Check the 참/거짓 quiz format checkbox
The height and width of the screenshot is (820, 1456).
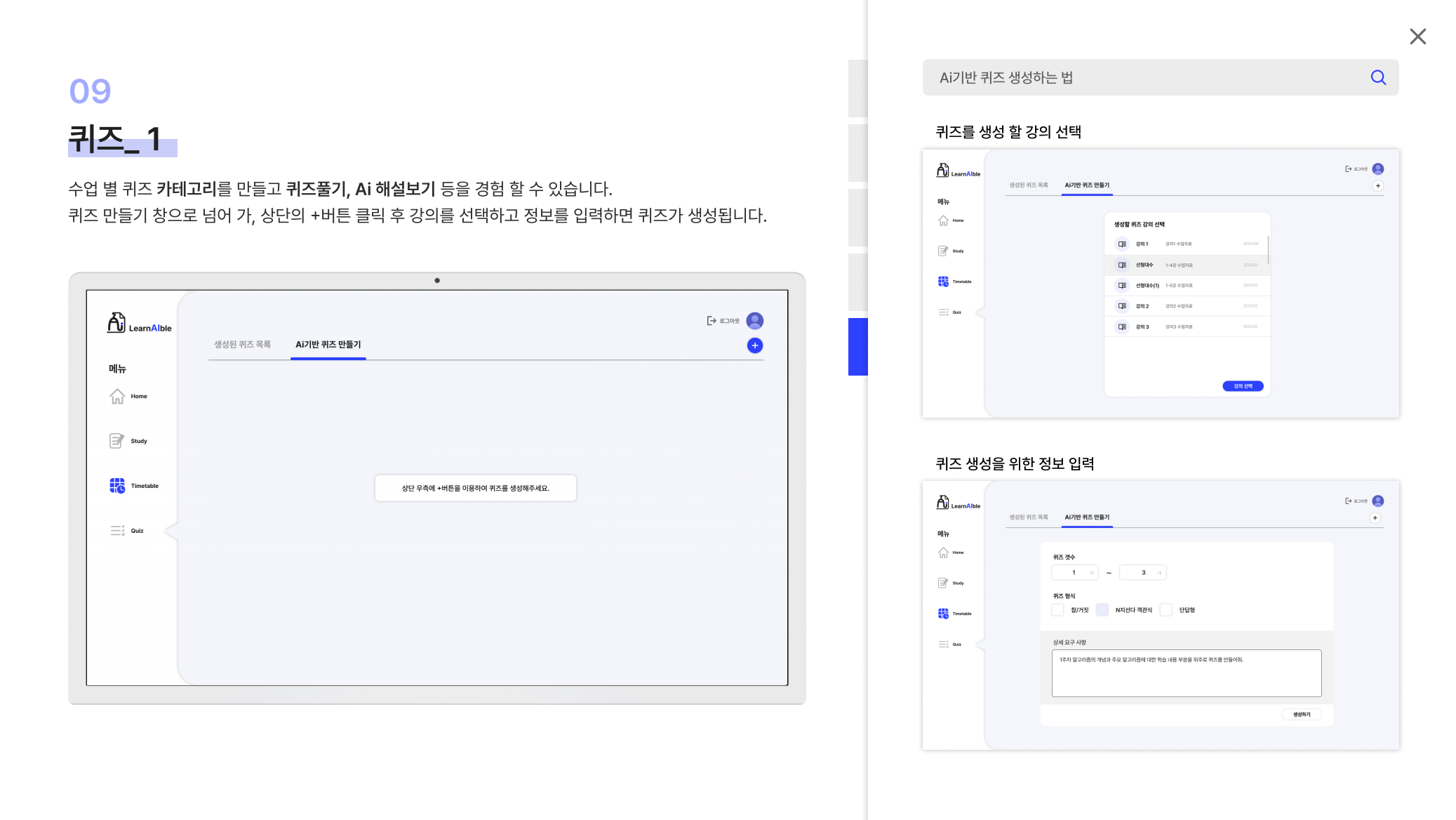tap(1057, 609)
